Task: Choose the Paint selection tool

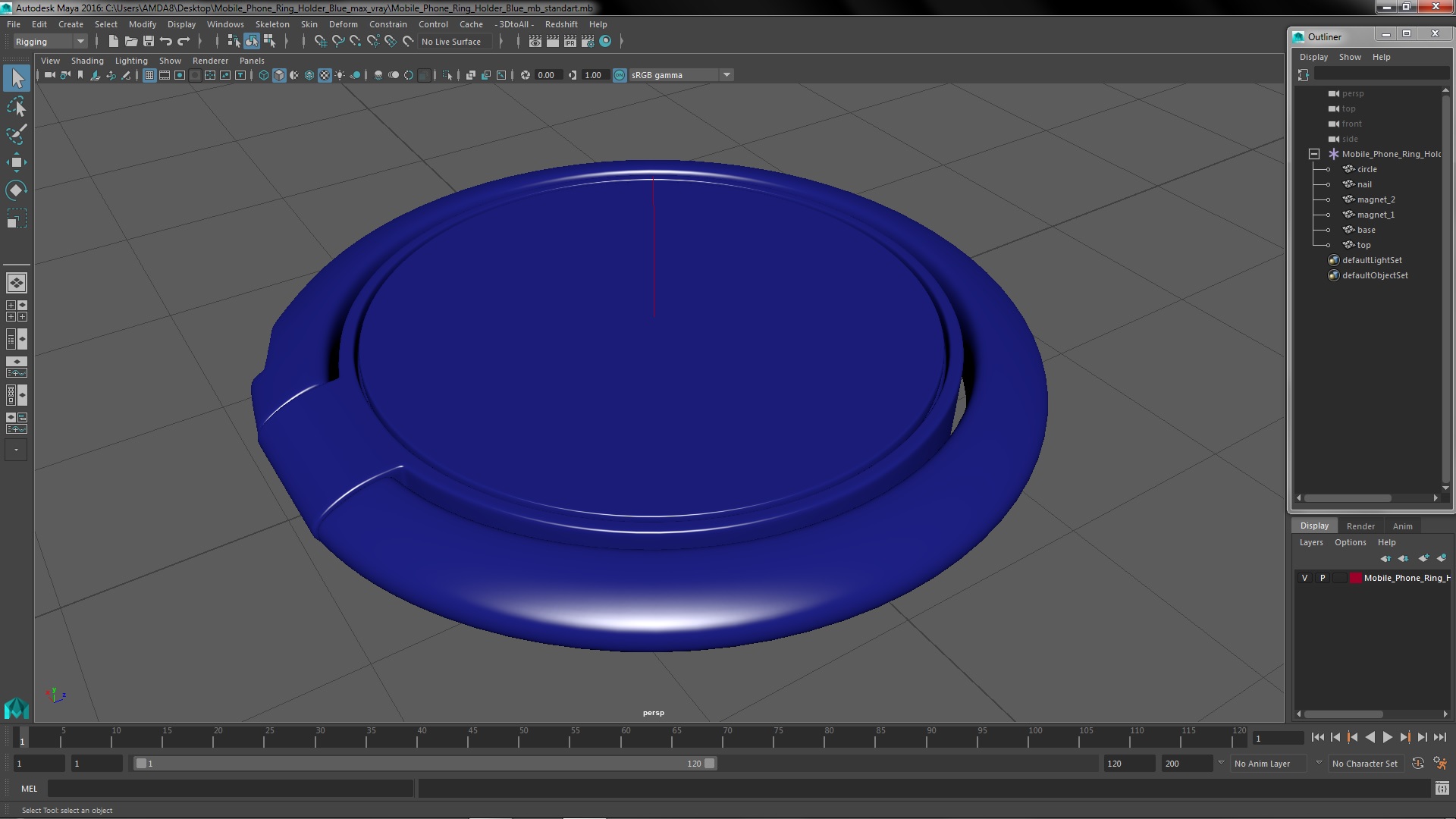Action: click(x=16, y=134)
